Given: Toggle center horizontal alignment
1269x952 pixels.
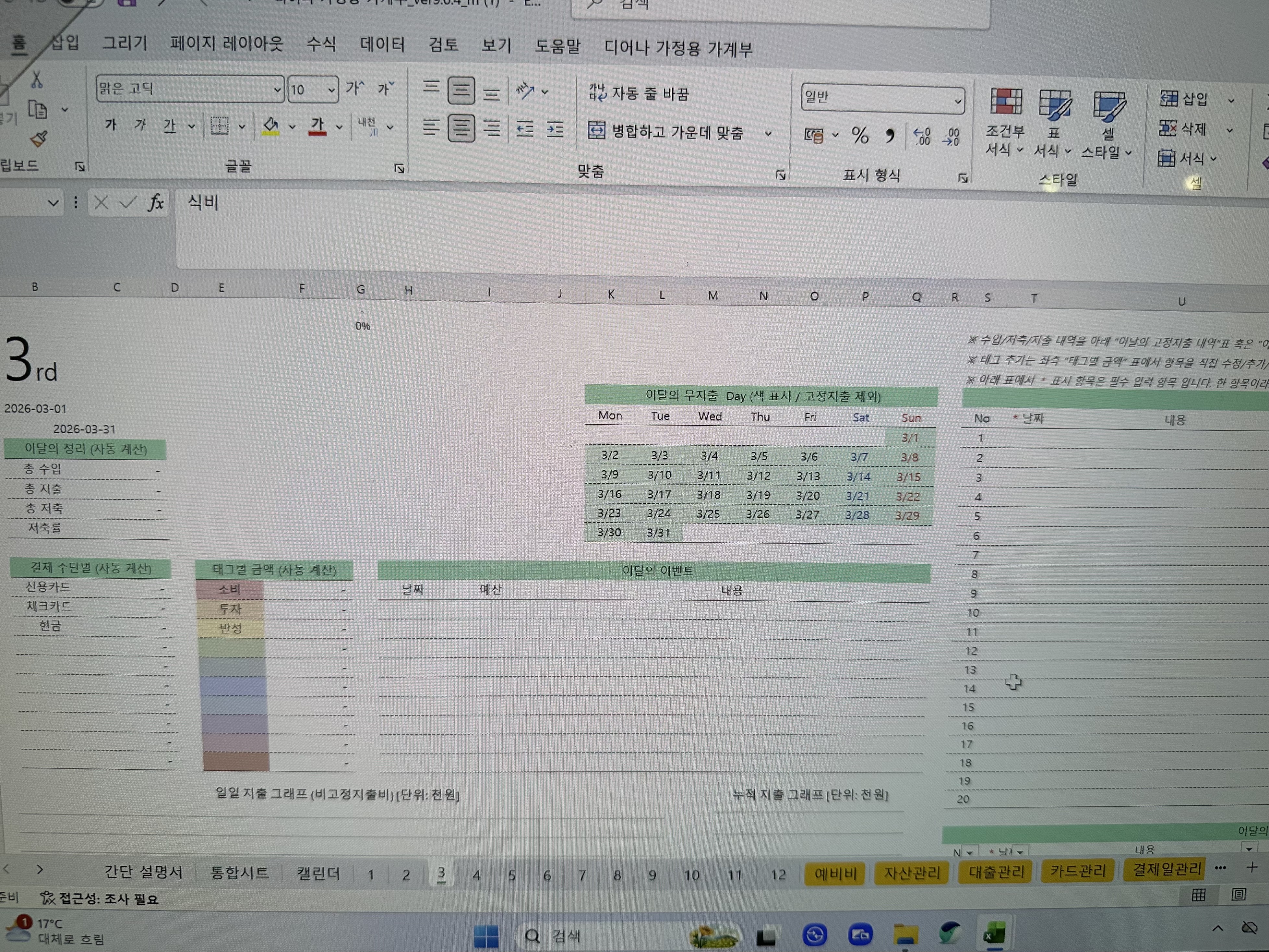Looking at the screenshot, I should tap(461, 128).
